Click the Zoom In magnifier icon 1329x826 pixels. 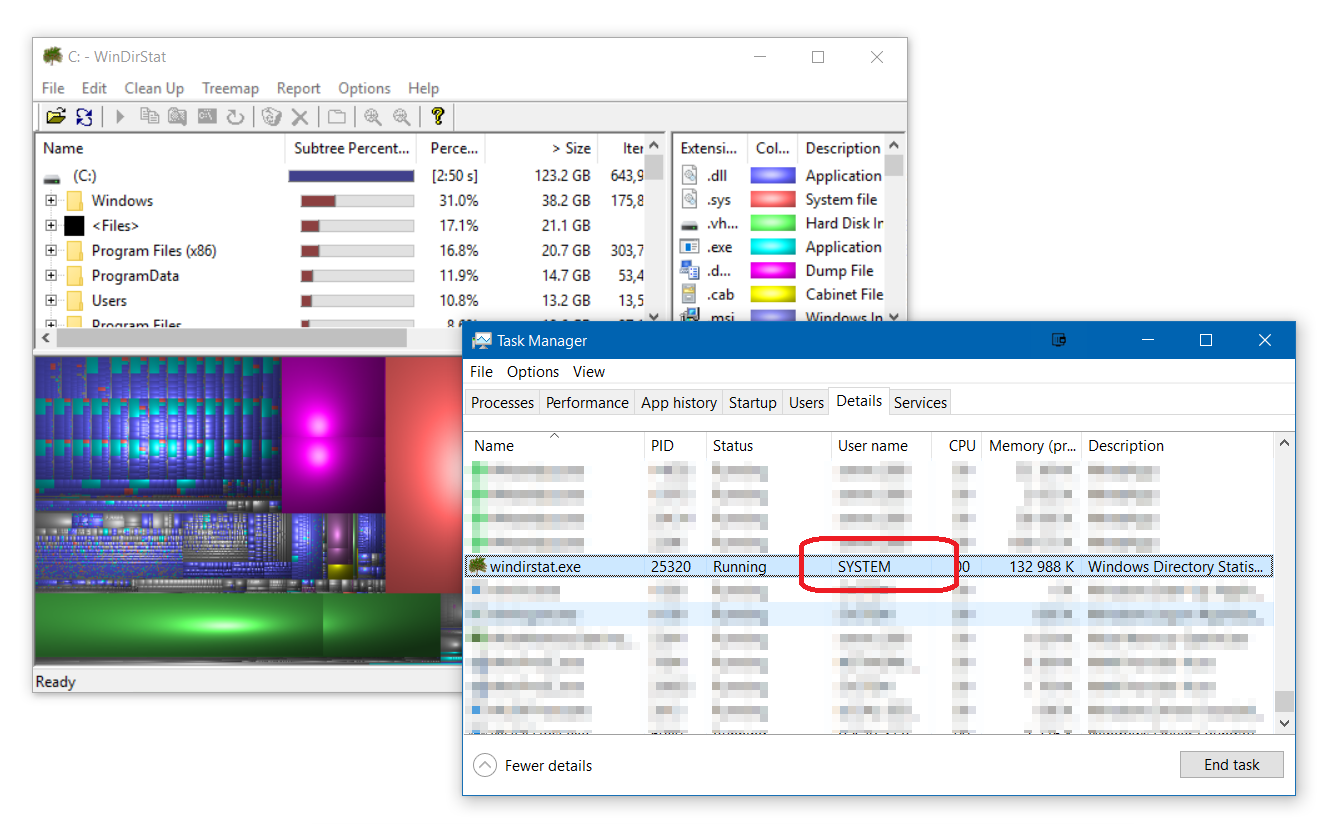(x=372, y=117)
